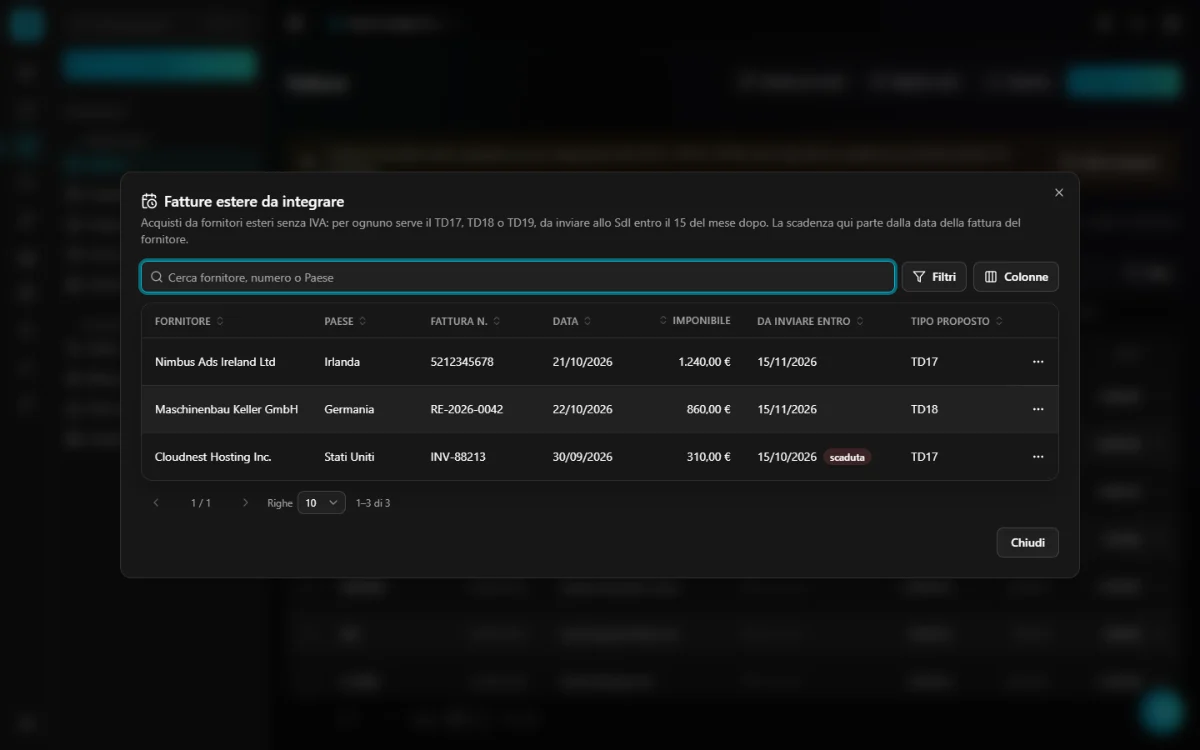The height and width of the screenshot is (750, 1200).
Task: Click the date 30/09/2026
Action: coord(582,457)
